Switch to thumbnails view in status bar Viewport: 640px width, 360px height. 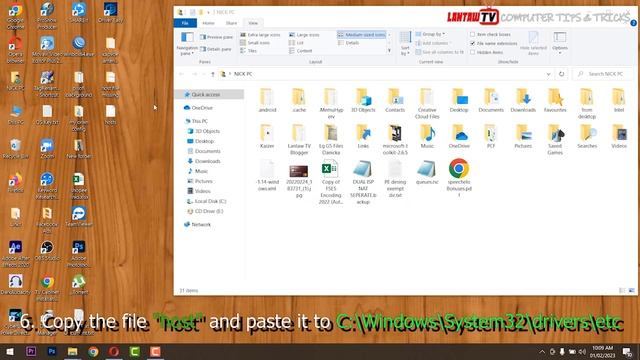632,290
